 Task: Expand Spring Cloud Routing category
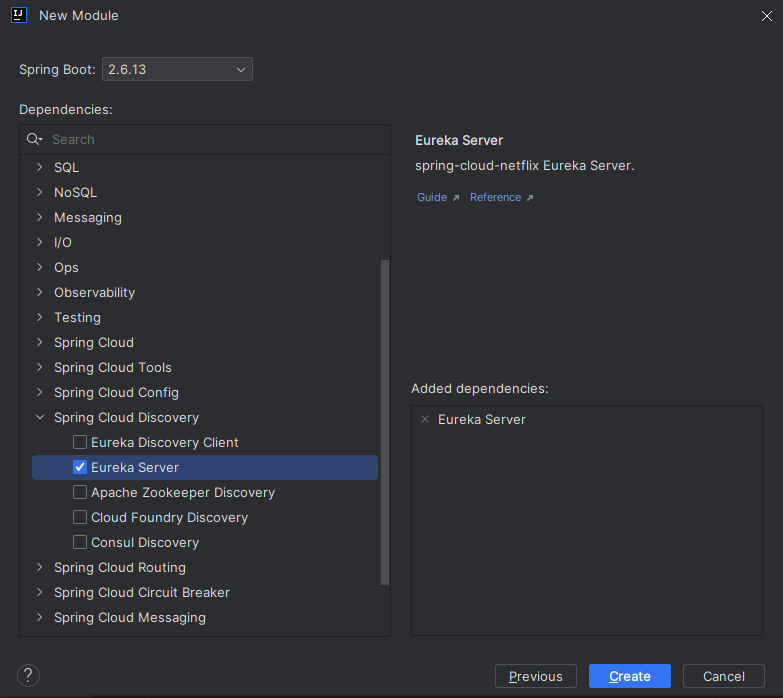point(40,567)
